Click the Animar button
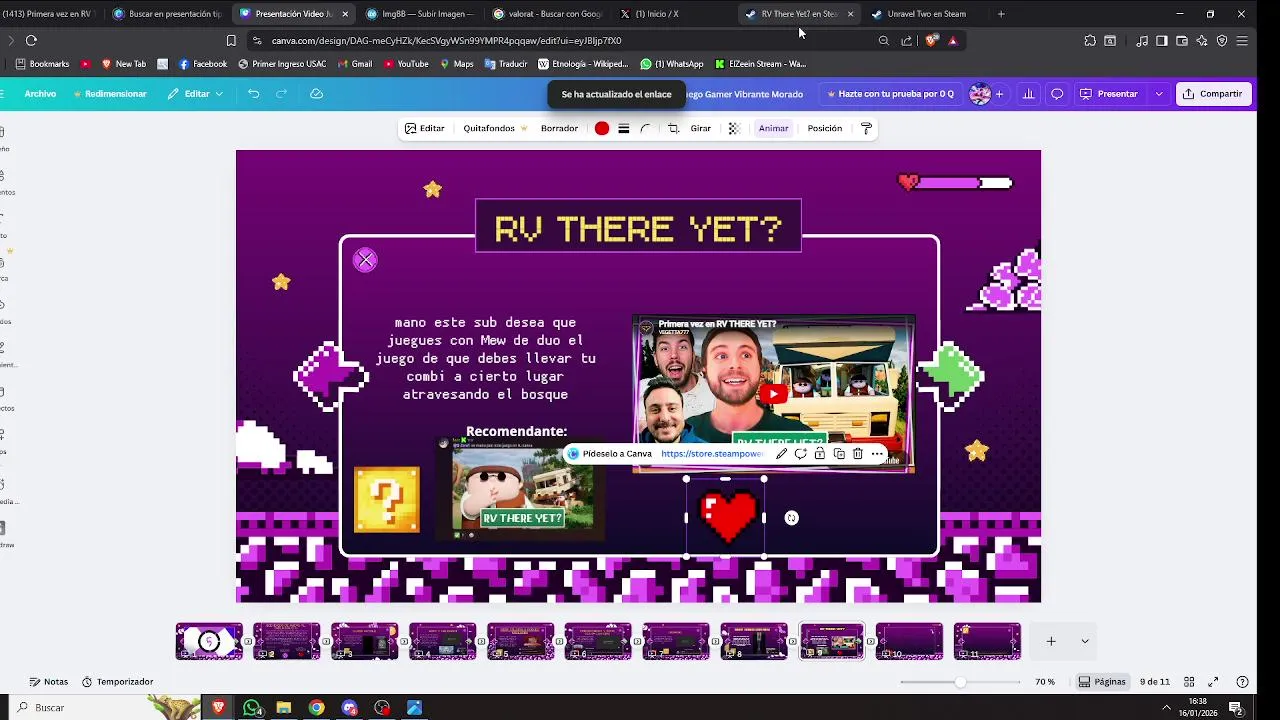Viewport: 1280px width, 720px height. tap(773, 128)
